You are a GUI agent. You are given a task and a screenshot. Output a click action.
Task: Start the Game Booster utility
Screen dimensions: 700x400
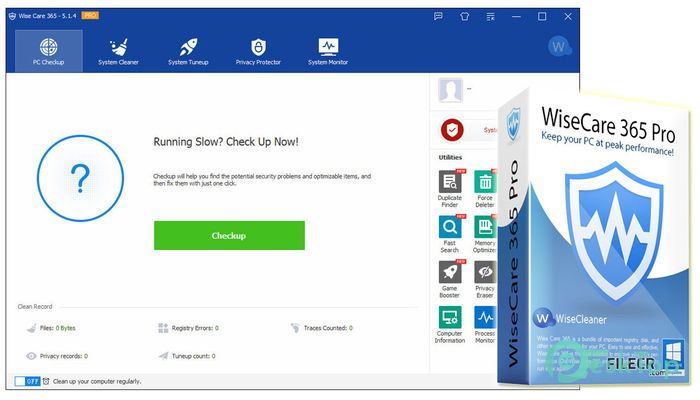coord(450,279)
